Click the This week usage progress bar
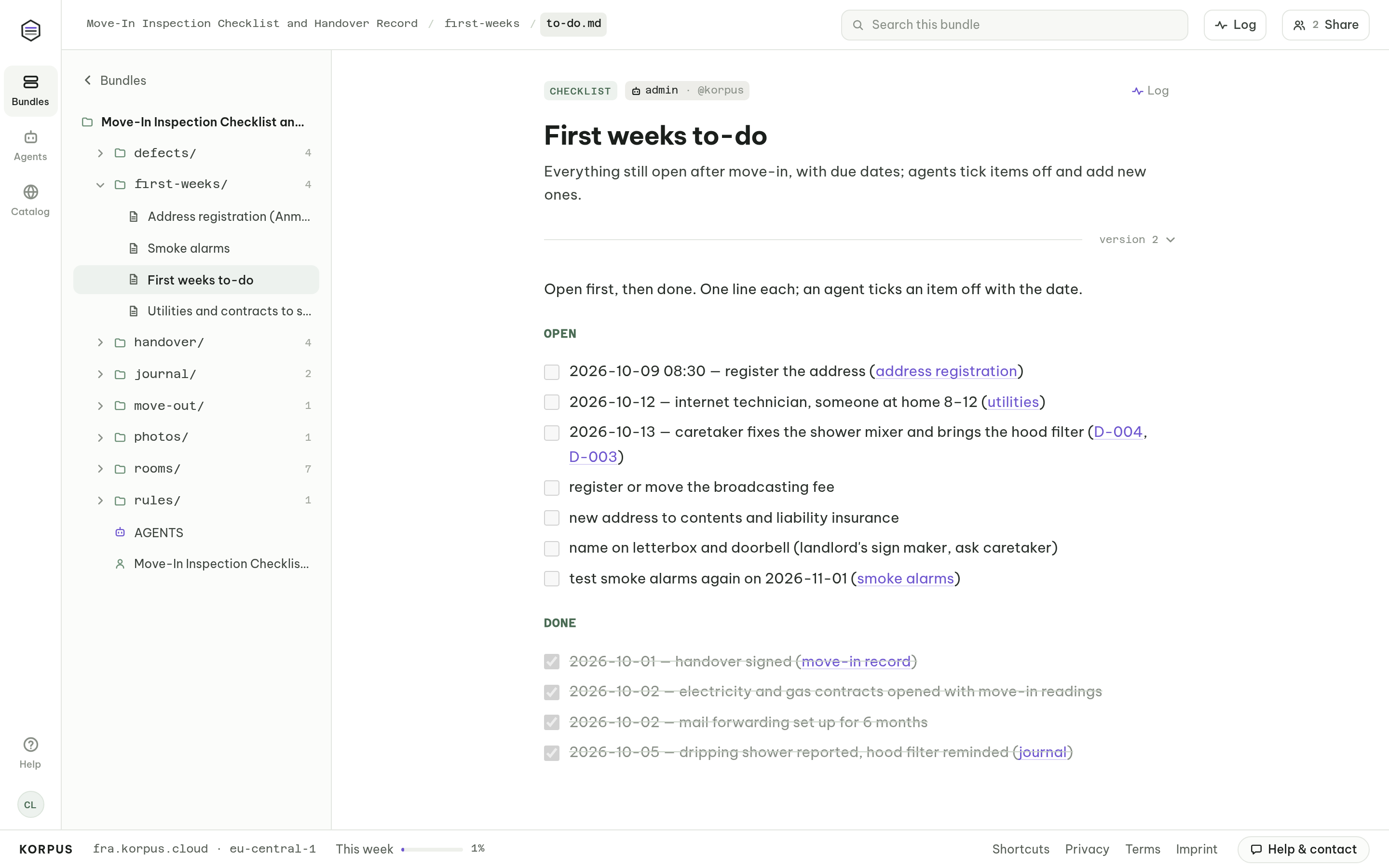Image resolution: width=1389 pixels, height=868 pixels. (x=432, y=849)
